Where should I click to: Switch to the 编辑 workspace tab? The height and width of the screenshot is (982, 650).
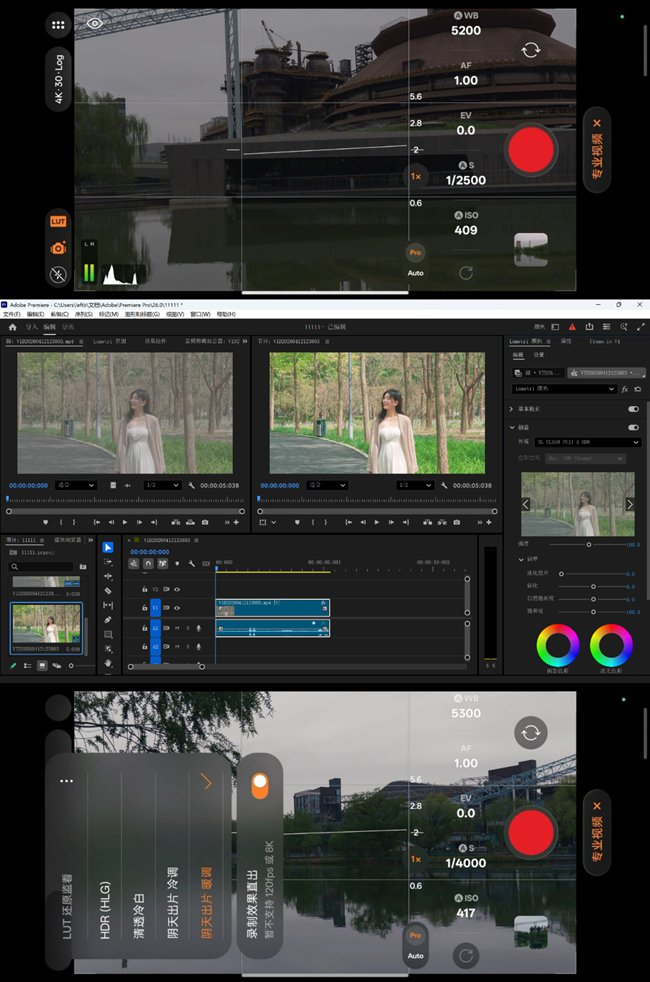[49, 326]
